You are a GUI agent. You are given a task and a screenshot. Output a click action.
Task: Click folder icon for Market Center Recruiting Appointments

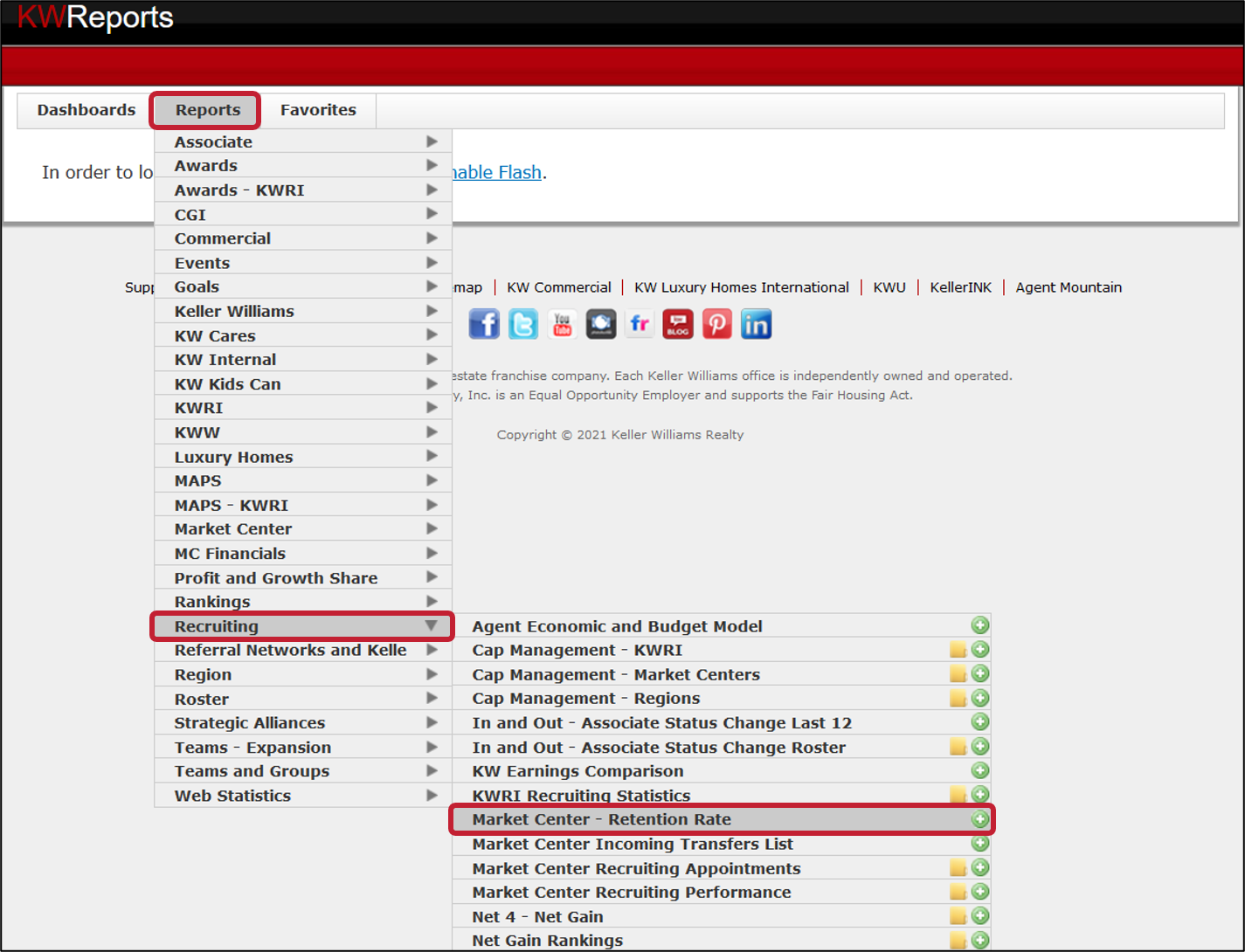click(x=958, y=868)
